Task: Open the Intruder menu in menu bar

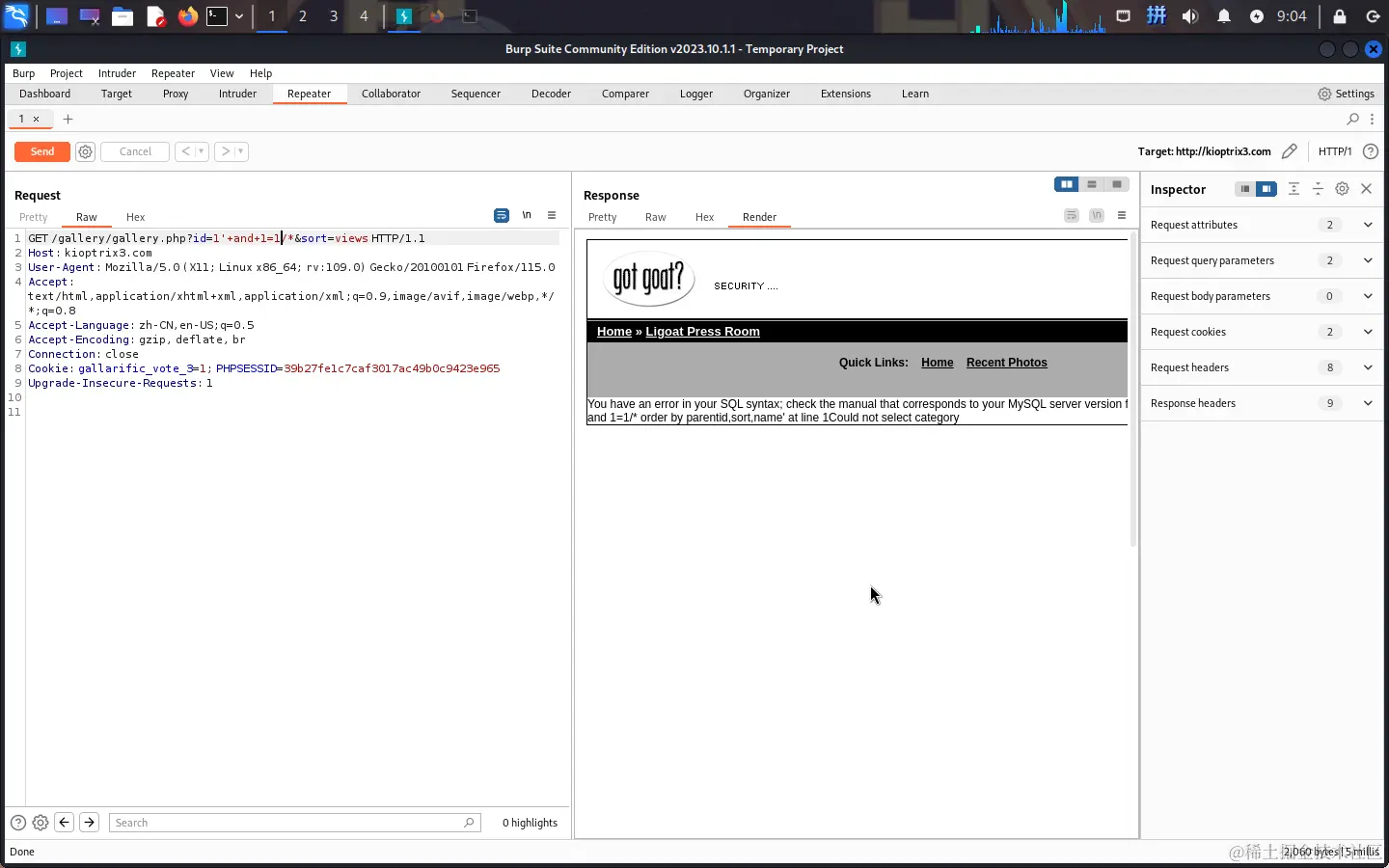Action: 117,73
